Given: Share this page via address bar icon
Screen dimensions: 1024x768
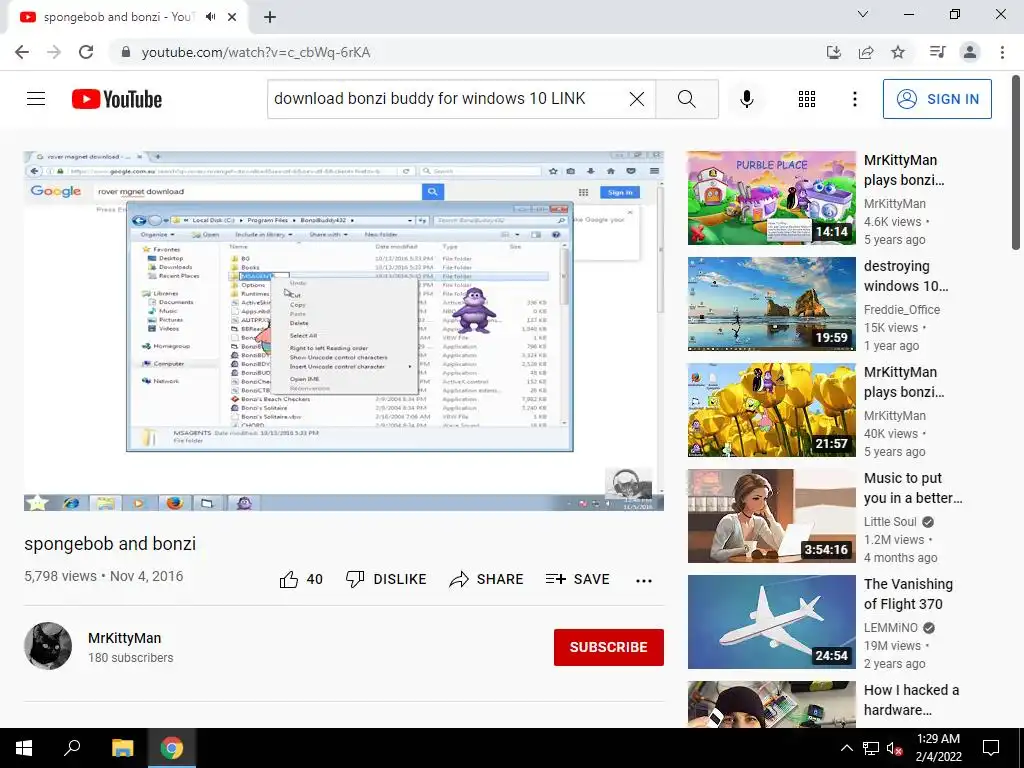Looking at the screenshot, I should click(x=866, y=52).
